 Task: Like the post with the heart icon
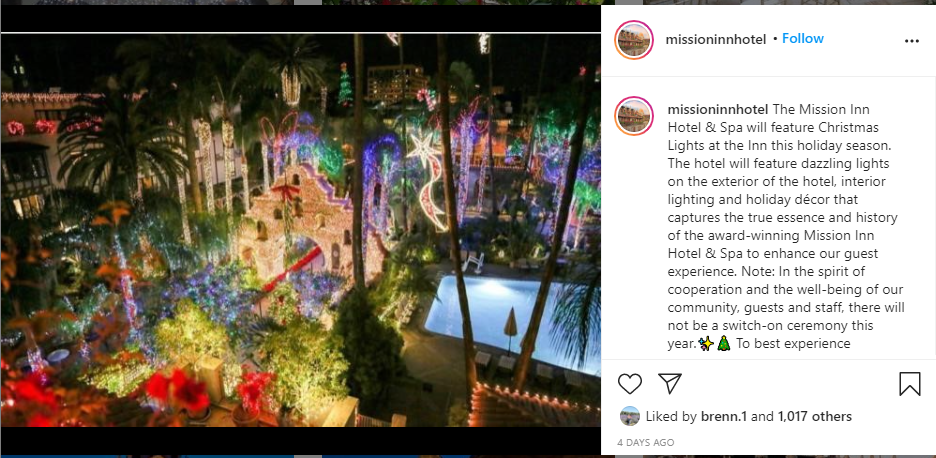click(629, 383)
